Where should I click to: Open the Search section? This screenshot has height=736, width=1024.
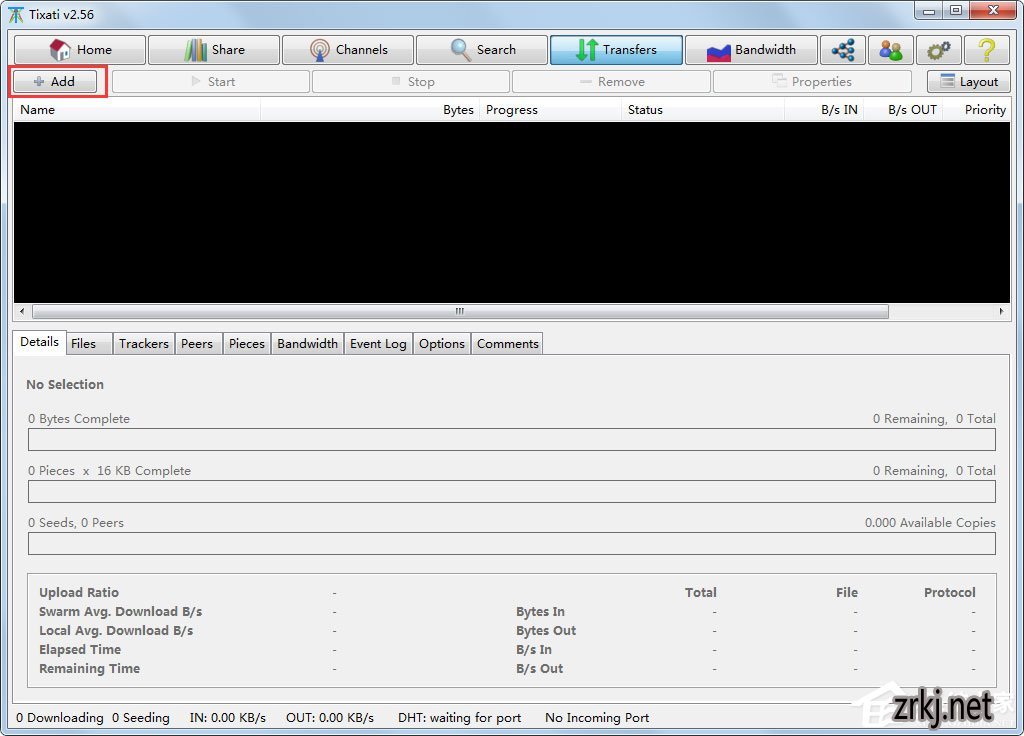pos(482,50)
